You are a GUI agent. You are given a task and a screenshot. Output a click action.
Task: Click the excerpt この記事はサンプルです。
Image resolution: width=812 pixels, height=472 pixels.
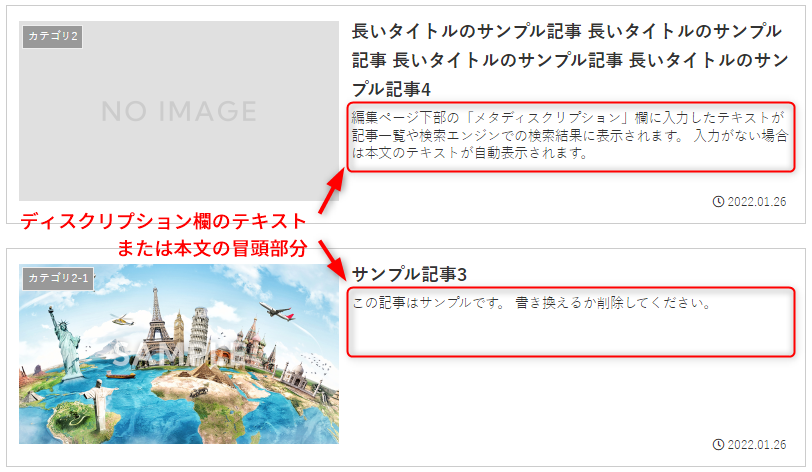pos(532,303)
